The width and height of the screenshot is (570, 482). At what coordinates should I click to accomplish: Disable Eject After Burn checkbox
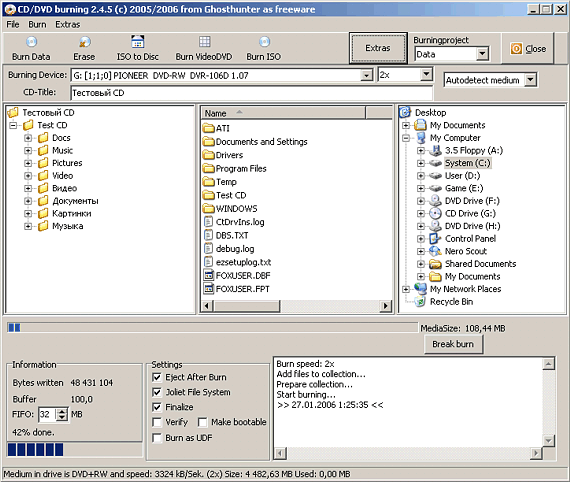point(157,377)
